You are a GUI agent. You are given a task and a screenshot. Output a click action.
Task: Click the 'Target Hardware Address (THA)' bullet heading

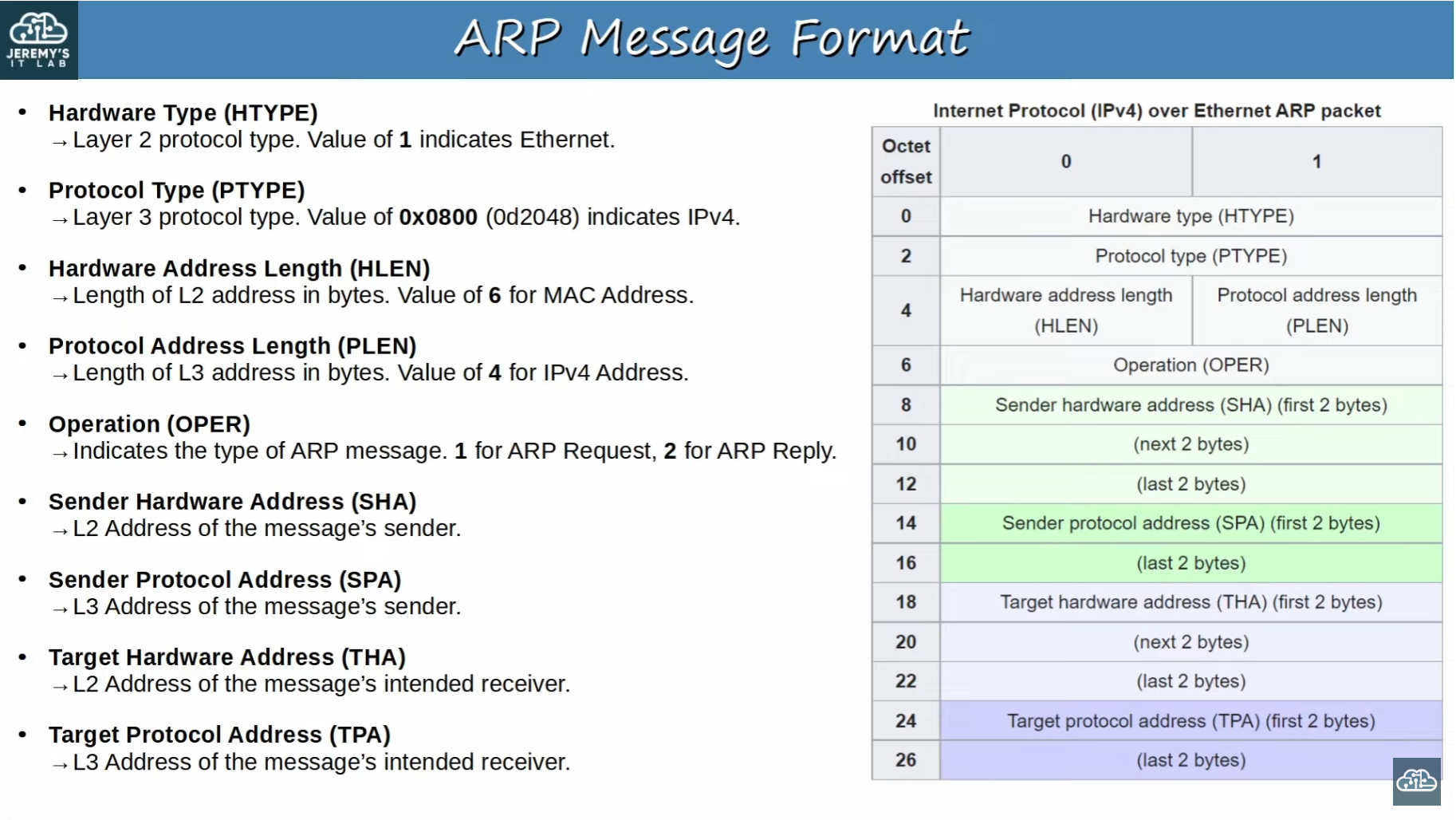click(227, 656)
